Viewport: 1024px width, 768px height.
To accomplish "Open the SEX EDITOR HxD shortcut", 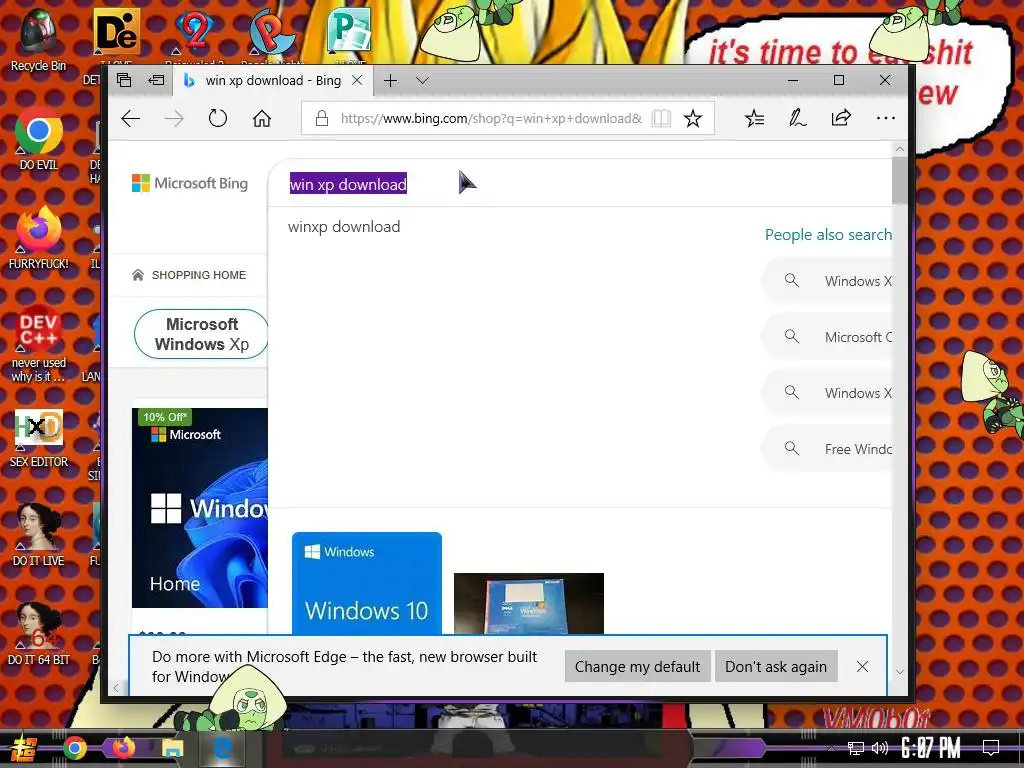I will [x=39, y=438].
